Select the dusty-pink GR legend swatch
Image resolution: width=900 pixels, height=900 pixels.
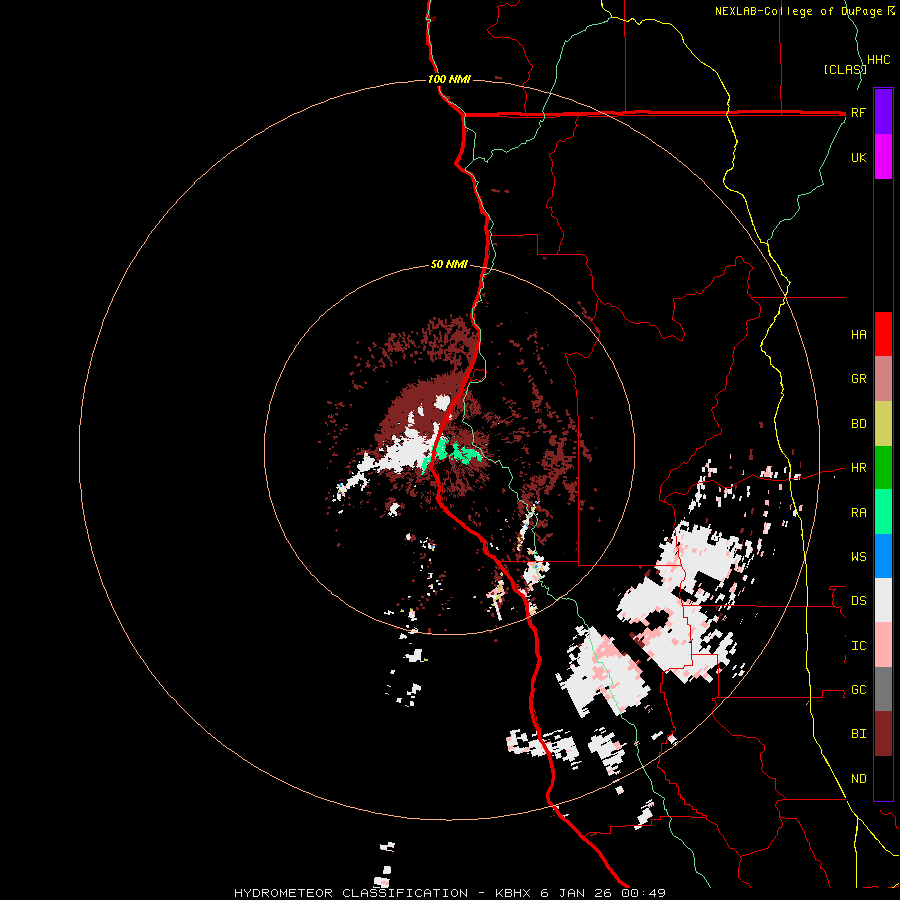click(x=883, y=379)
